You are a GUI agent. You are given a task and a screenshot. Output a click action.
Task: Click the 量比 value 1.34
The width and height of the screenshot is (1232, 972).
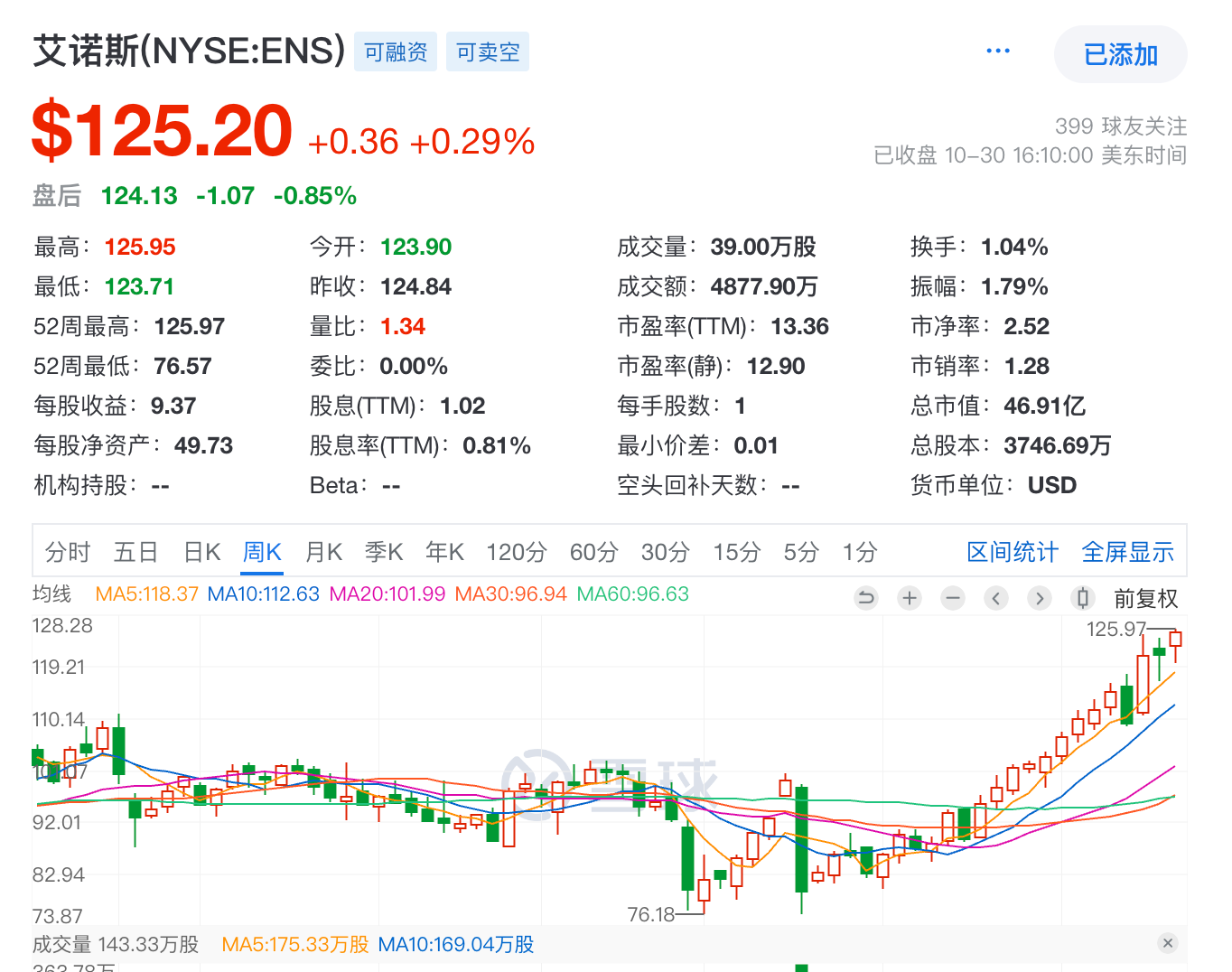pos(403,326)
